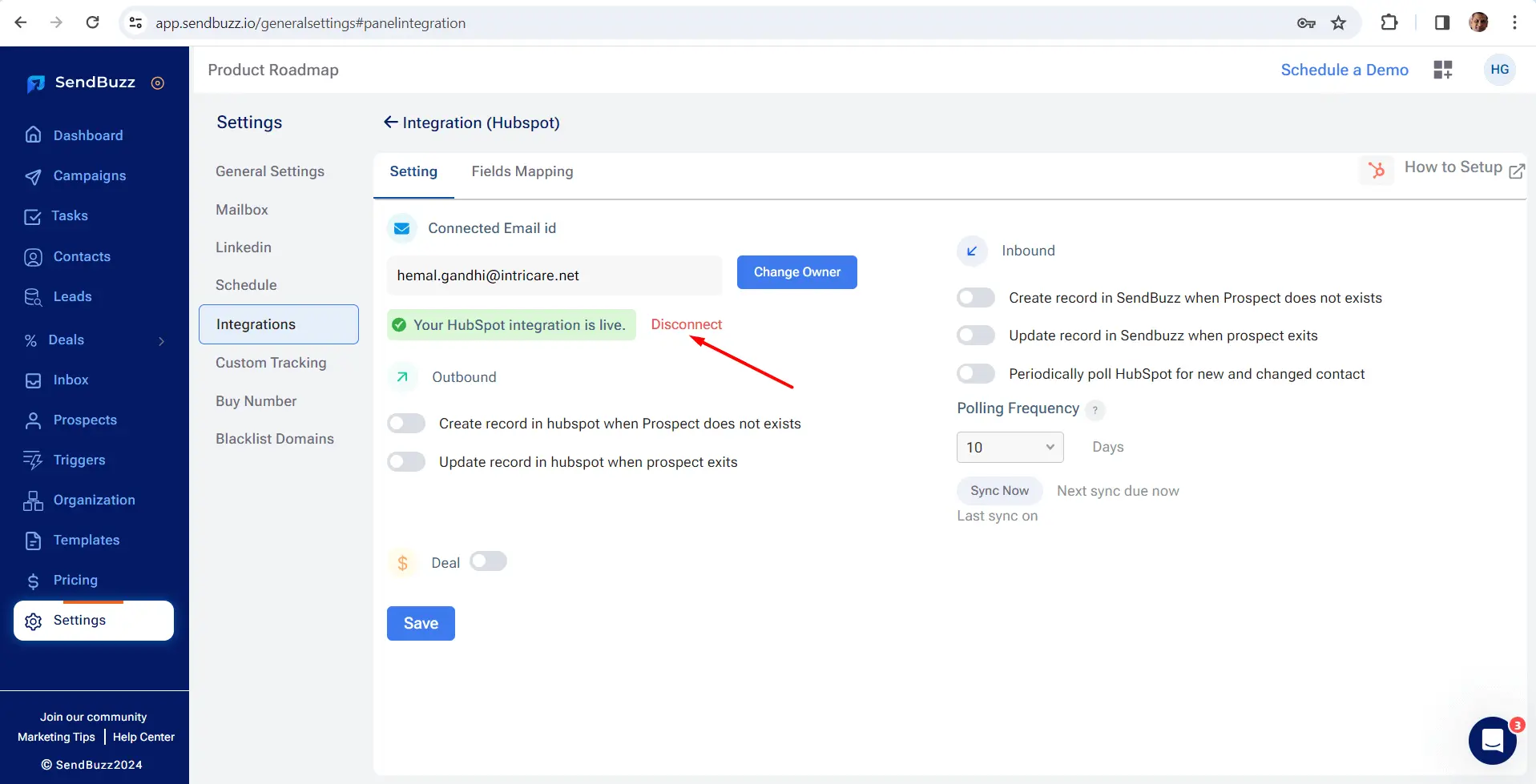1536x784 pixels.
Task: Click the Prospects person icon
Action: 34,420
